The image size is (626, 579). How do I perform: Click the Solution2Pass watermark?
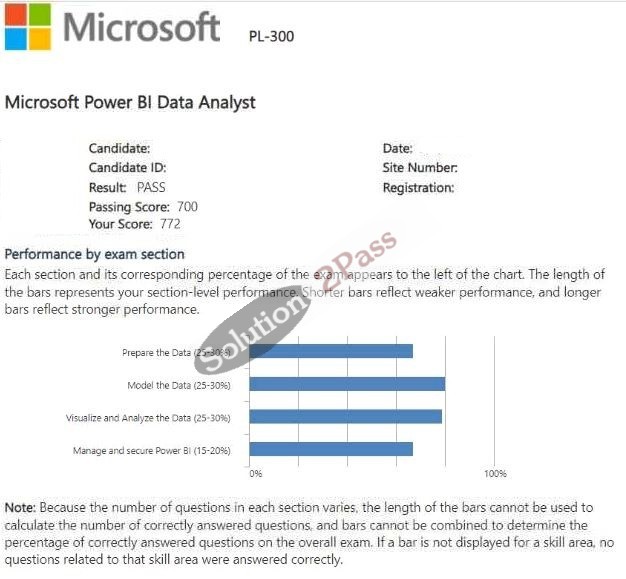(x=295, y=302)
